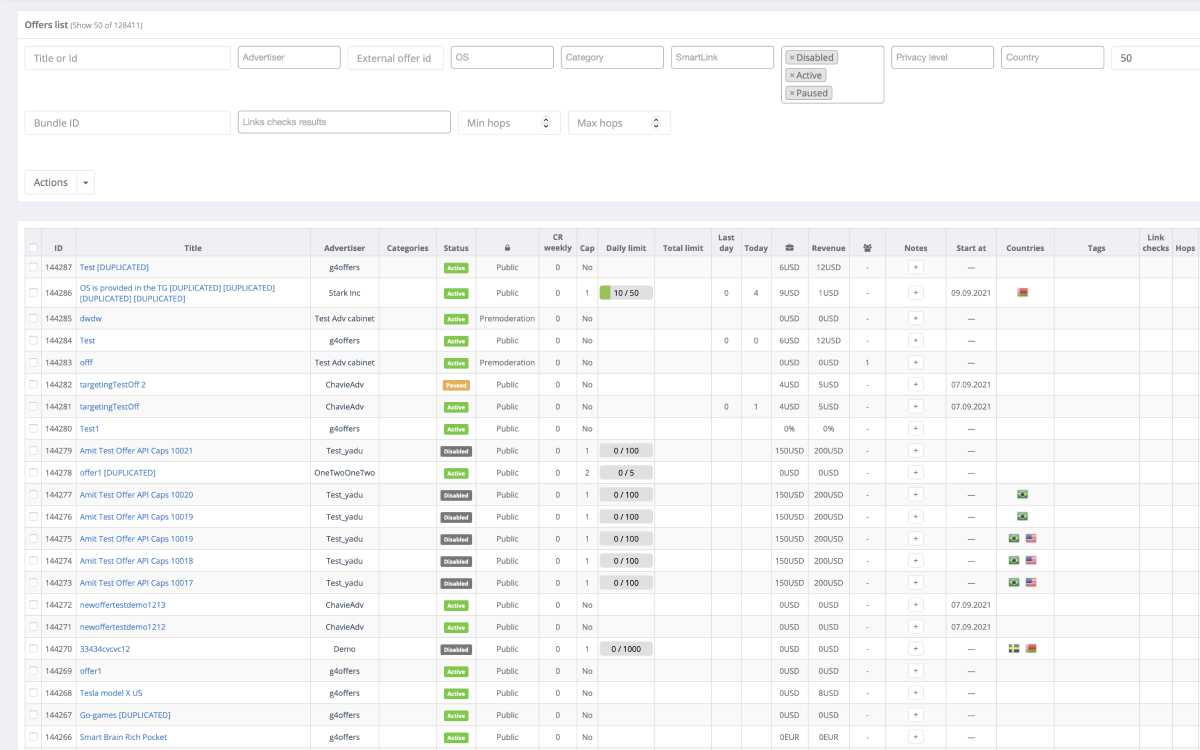The height and width of the screenshot is (750, 1200).
Task: Tick the checkbox for targetingTestOff 2
Action: 33,384
